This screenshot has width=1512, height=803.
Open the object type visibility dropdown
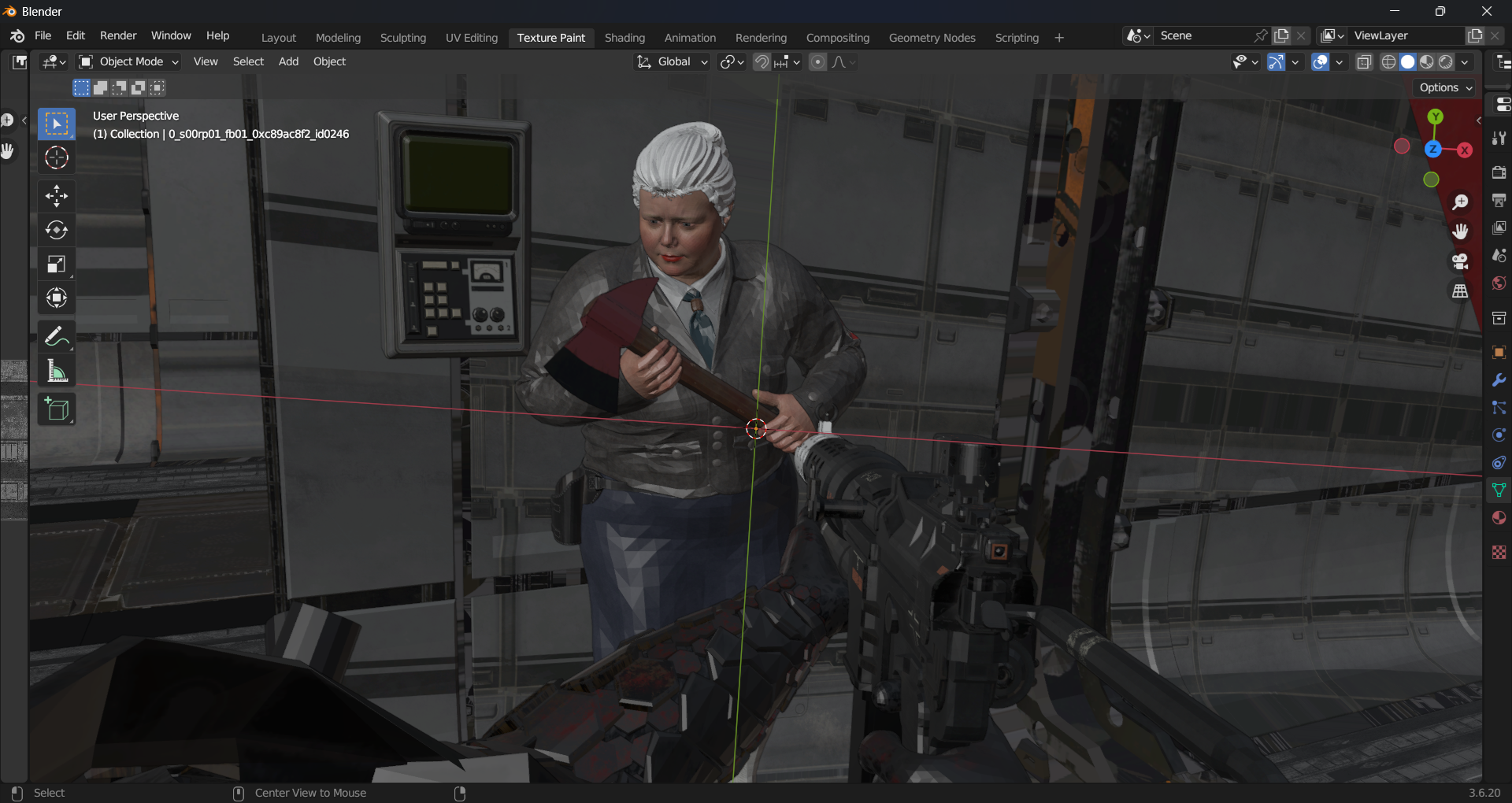[x=1245, y=62]
